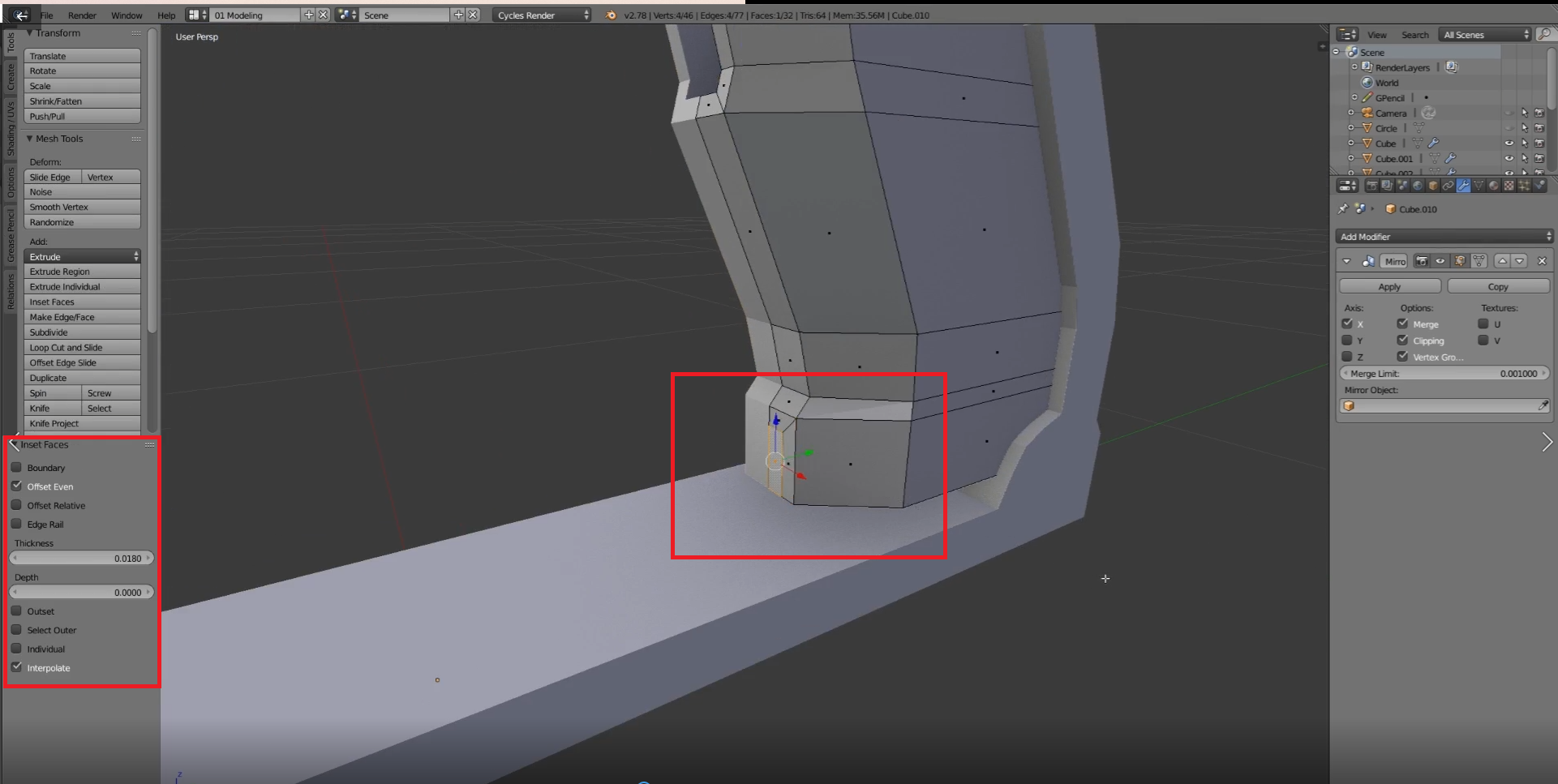Image resolution: width=1558 pixels, height=784 pixels.
Task: Uncheck Interpolate option
Action: click(x=16, y=667)
